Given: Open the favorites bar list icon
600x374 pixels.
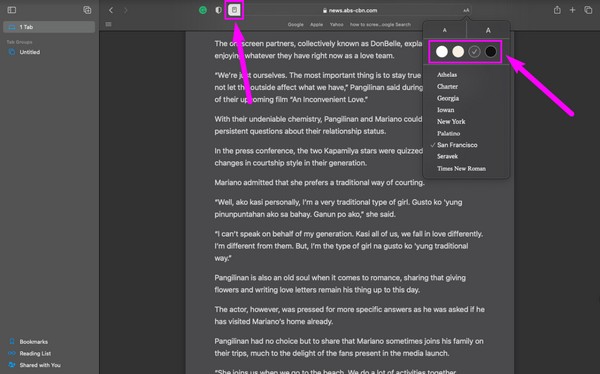Looking at the screenshot, I should click(109, 24).
